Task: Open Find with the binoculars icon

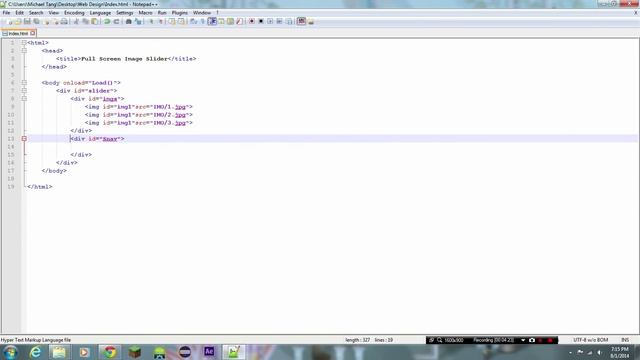Action: pos(128,21)
